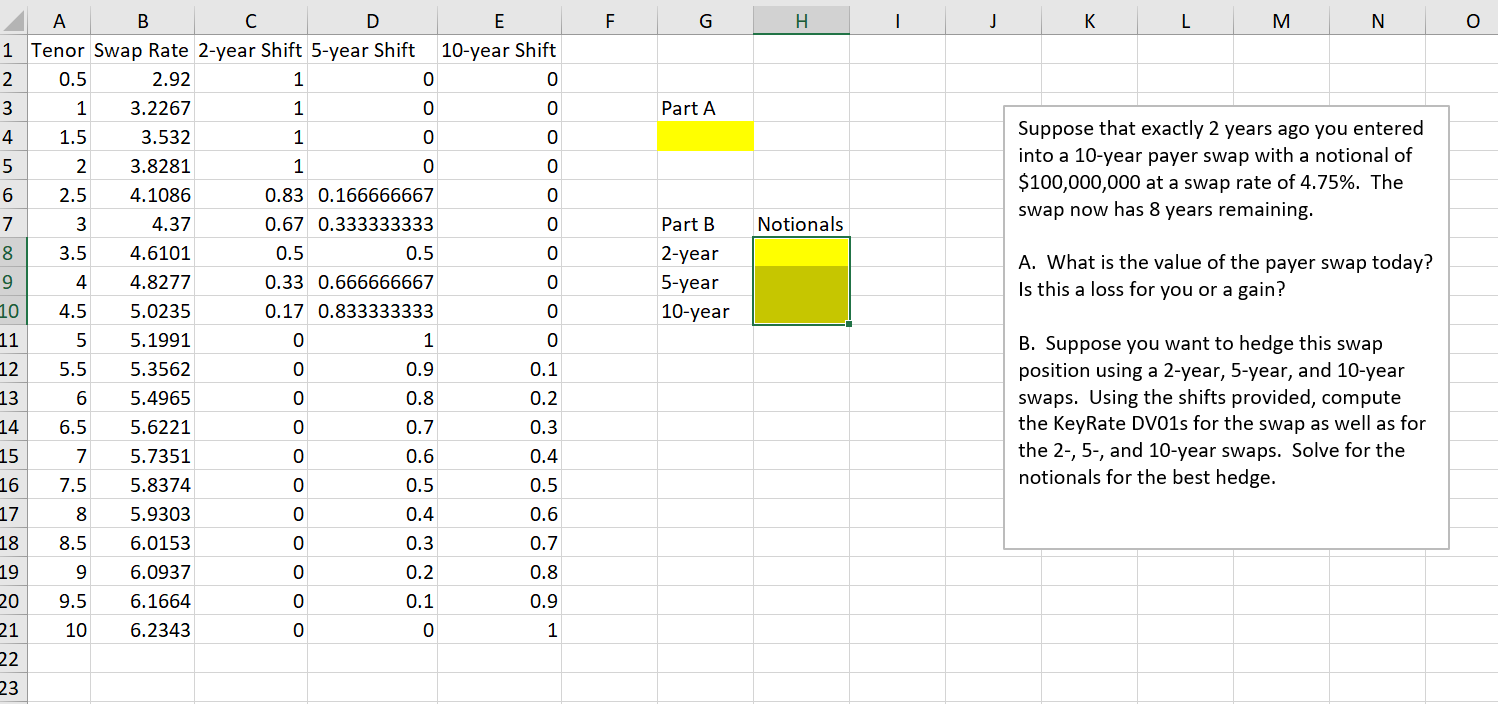
Task: Select 2-year shift cell 0.67
Action: [x=251, y=224]
